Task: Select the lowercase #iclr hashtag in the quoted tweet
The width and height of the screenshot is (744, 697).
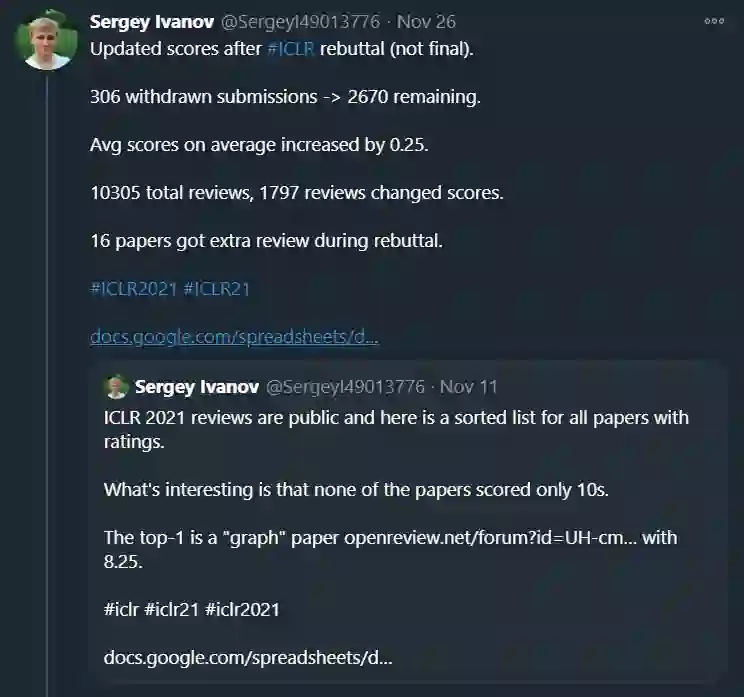Action: click(x=121, y=609)
